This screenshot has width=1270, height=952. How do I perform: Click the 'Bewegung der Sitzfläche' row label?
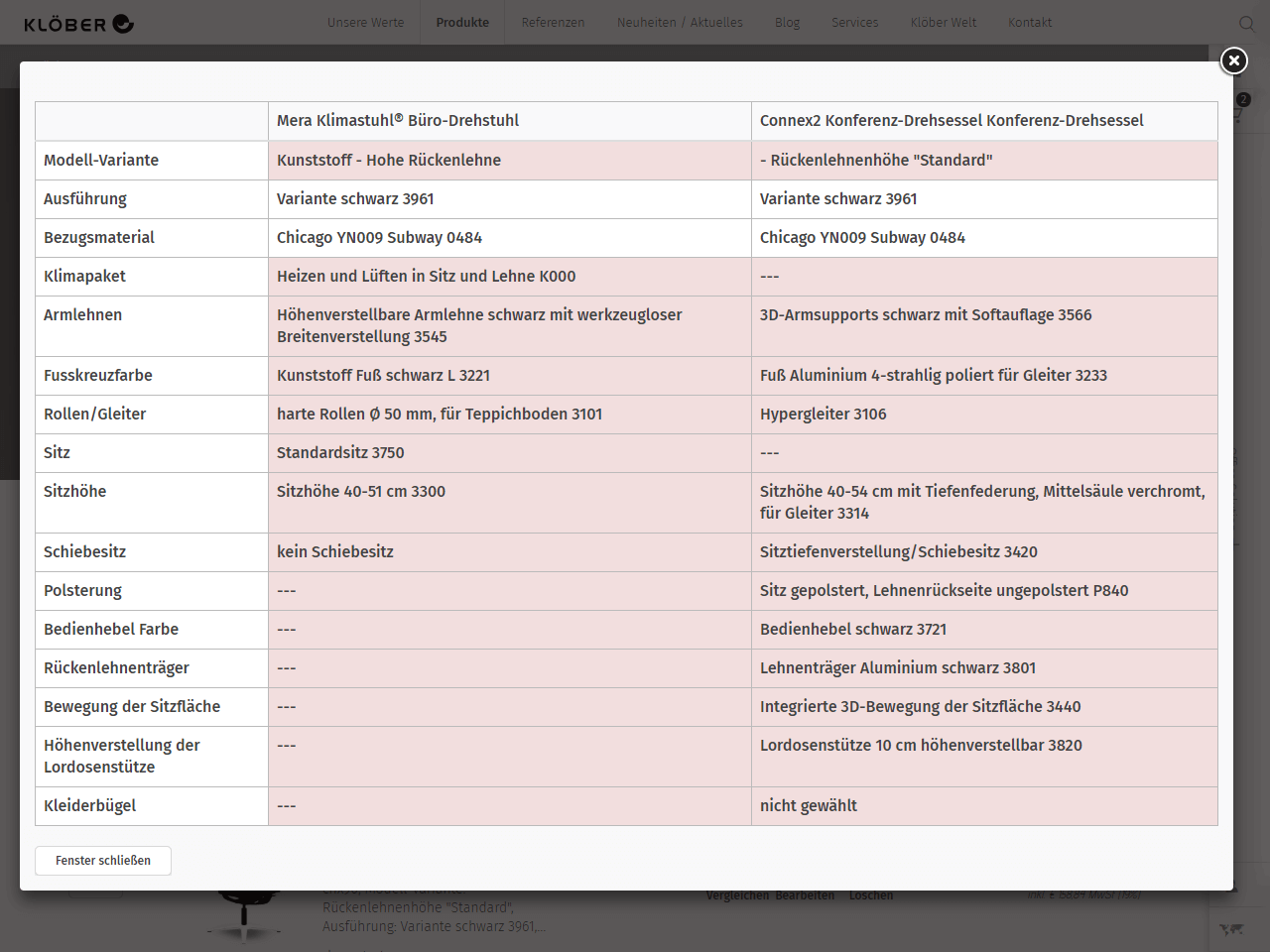[152, 707]
